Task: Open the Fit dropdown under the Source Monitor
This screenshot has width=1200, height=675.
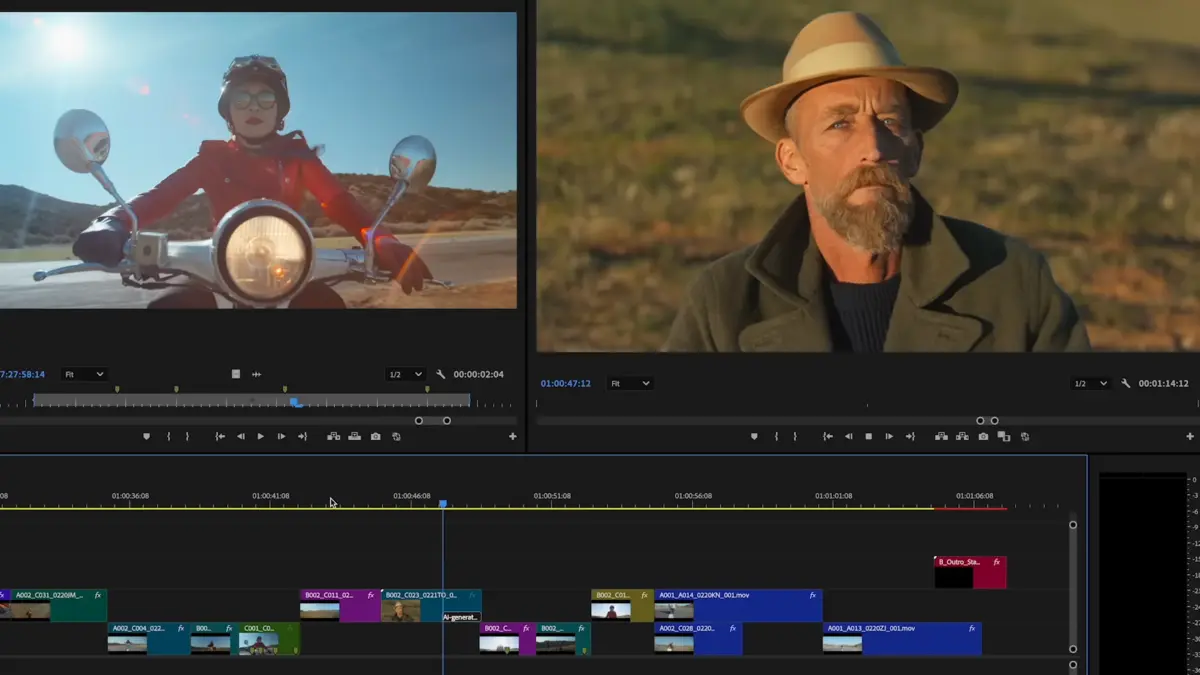Action: click(x=85, y=373)
